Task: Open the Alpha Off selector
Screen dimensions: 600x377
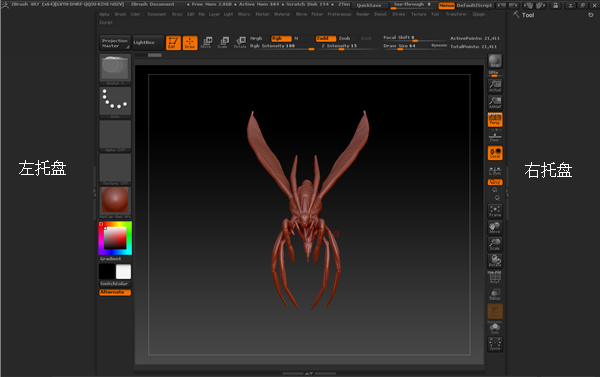Action: coord(115,136)
